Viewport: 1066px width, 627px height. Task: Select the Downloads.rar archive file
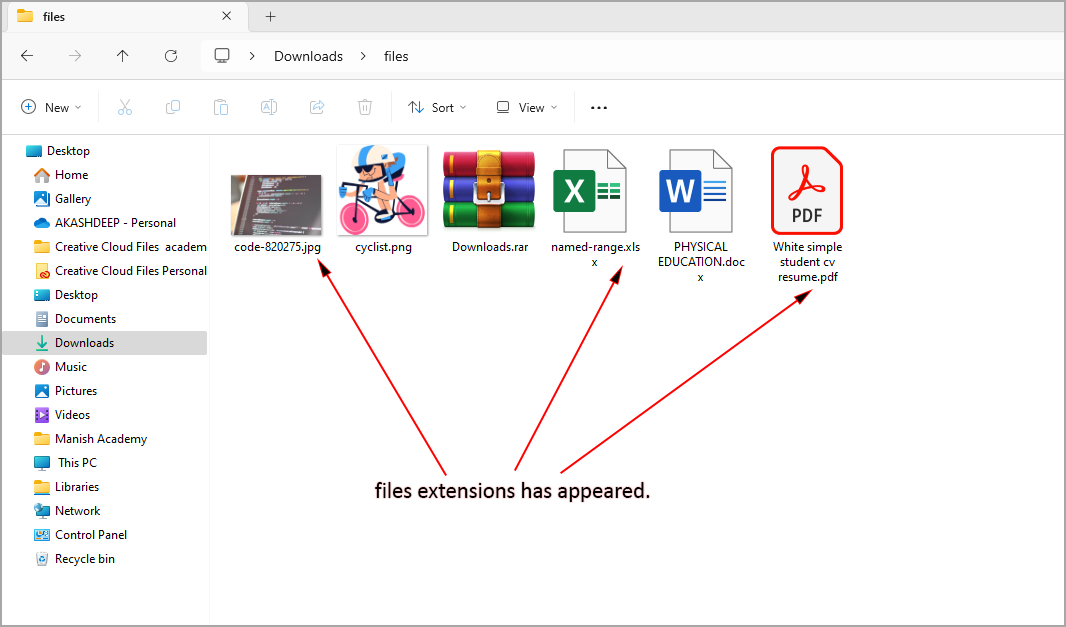489,190
